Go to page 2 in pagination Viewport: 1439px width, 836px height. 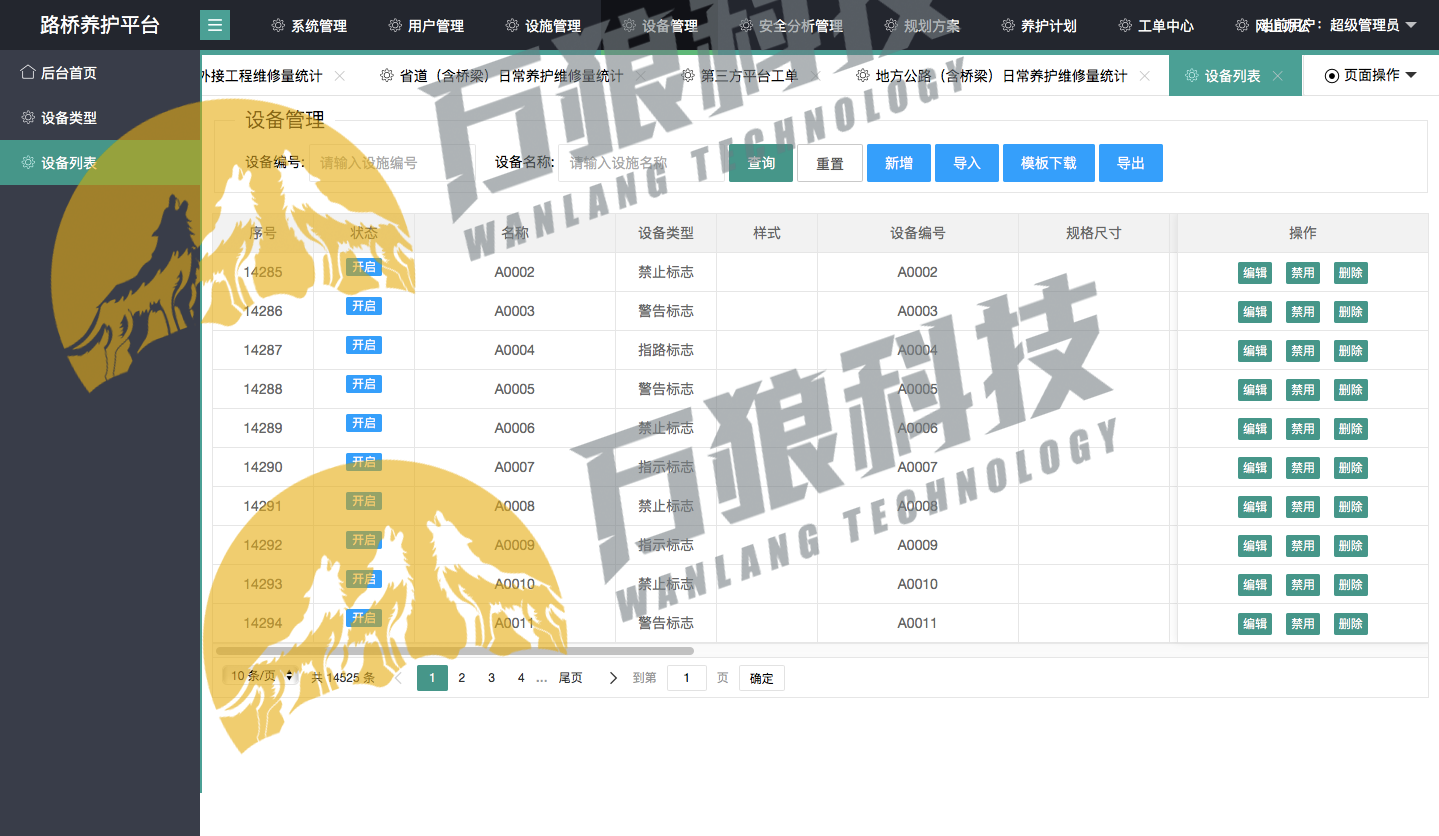click(461, 678)
